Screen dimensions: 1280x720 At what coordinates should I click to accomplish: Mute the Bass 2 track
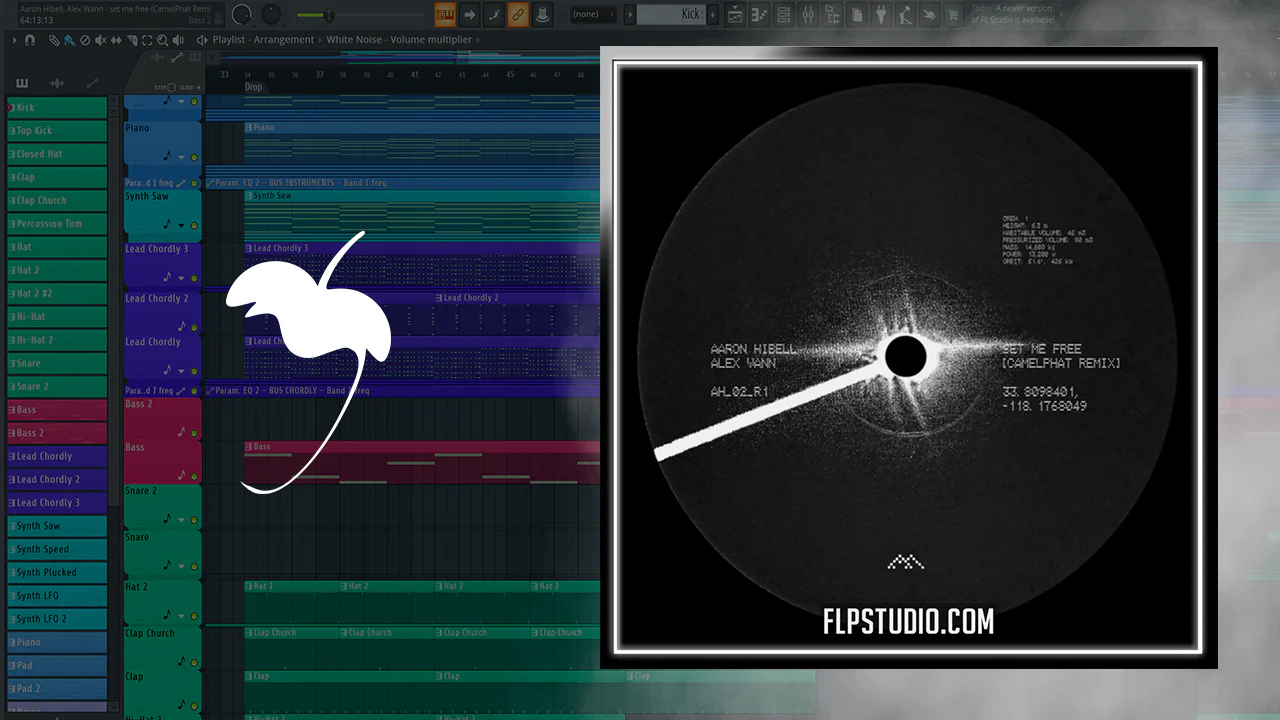[x=194, y=433]
